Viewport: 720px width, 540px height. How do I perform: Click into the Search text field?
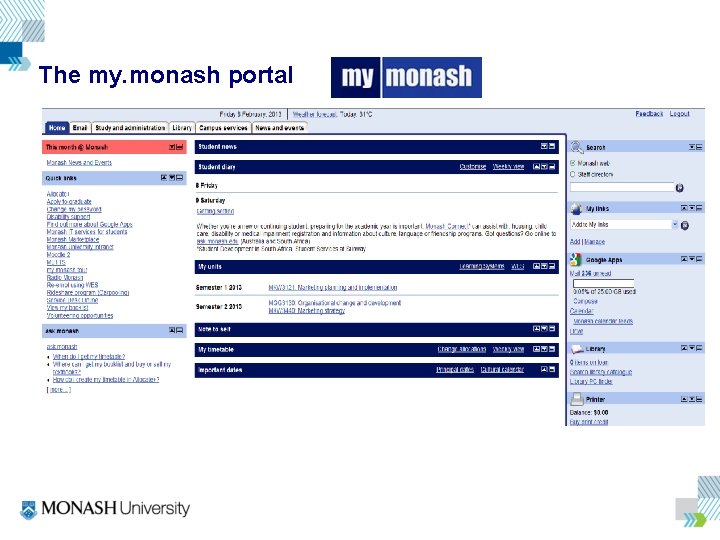(x=622, y=187)
